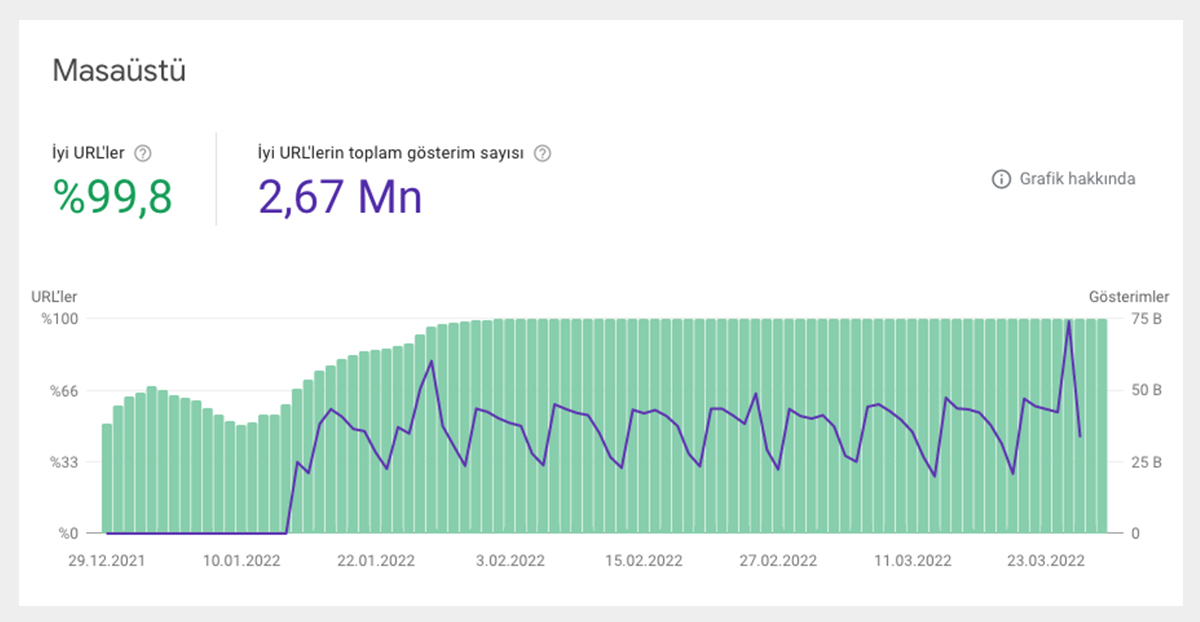1200x622 pixels.
Task: Click help icon next to İyi URL'ler
Action: [x=143, y=153]
